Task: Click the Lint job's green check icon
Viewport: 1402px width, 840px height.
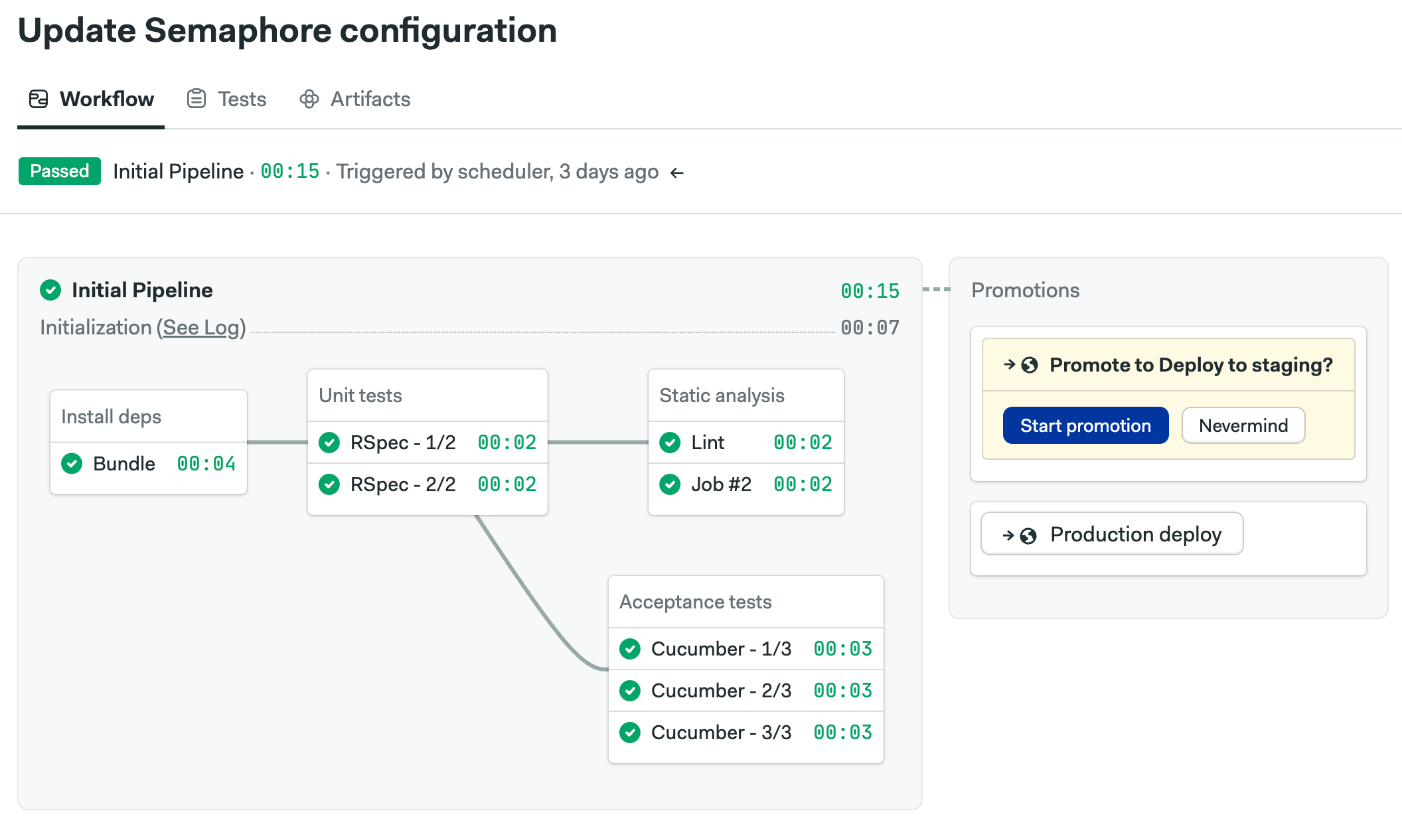Action: [670, 443]
